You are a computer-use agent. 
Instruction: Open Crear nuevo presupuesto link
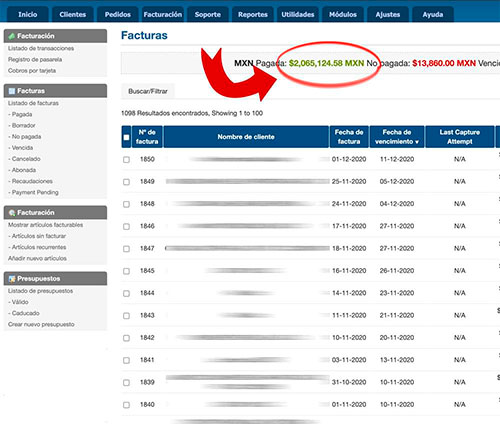(41, 324)
